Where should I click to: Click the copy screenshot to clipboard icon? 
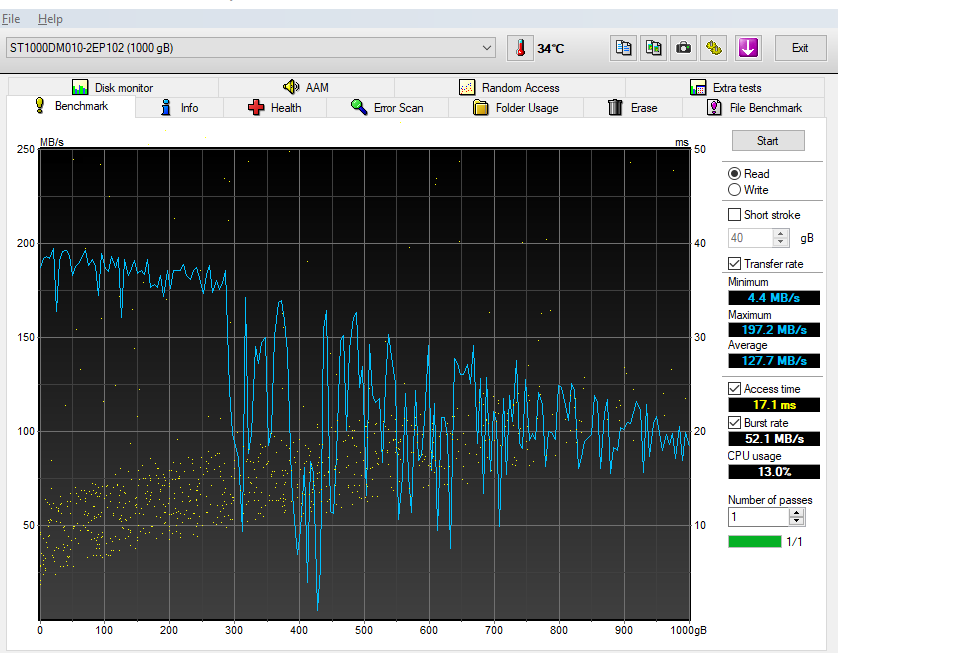[654, 48]
